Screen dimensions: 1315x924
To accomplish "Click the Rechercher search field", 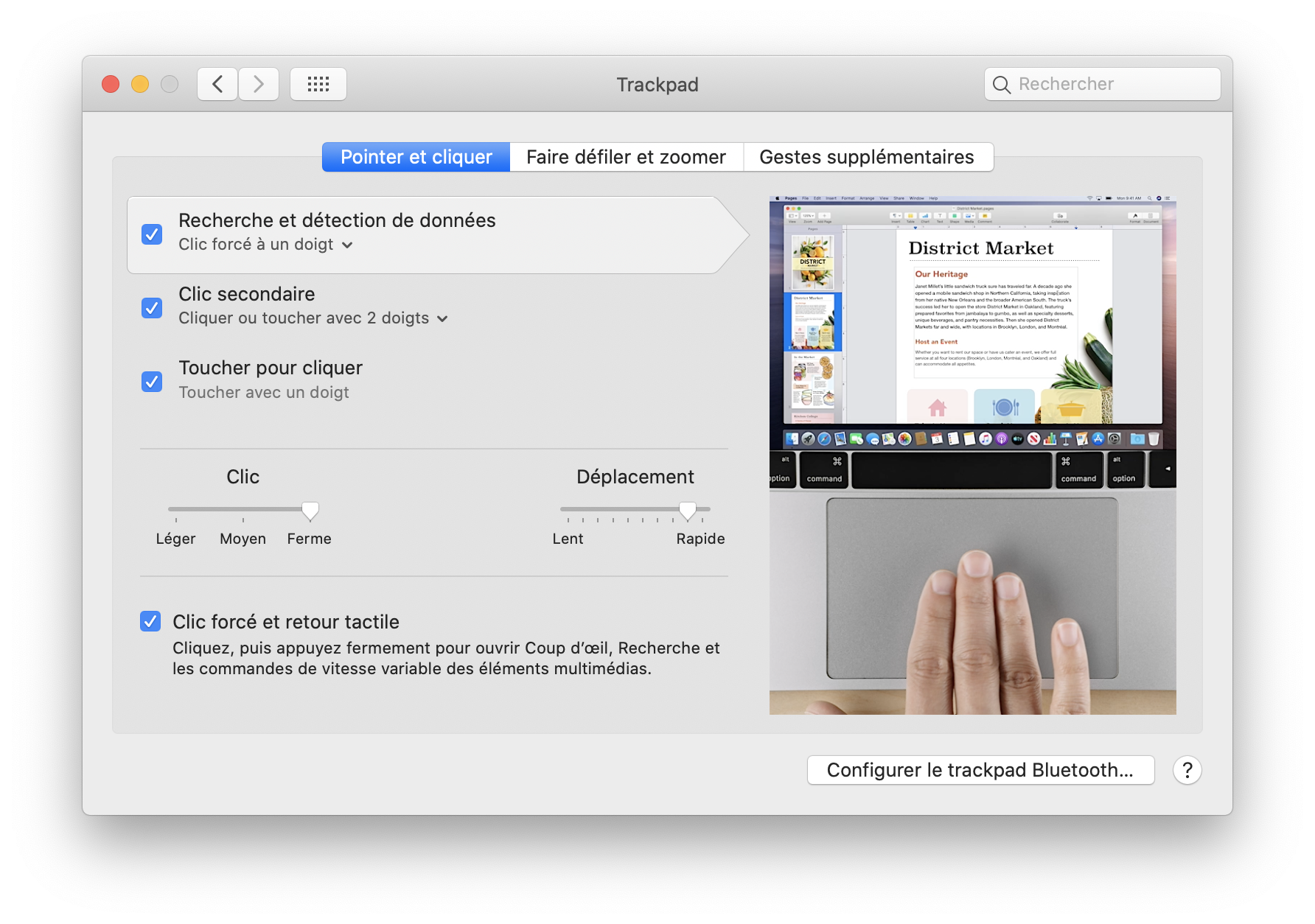I will 1103,84.
